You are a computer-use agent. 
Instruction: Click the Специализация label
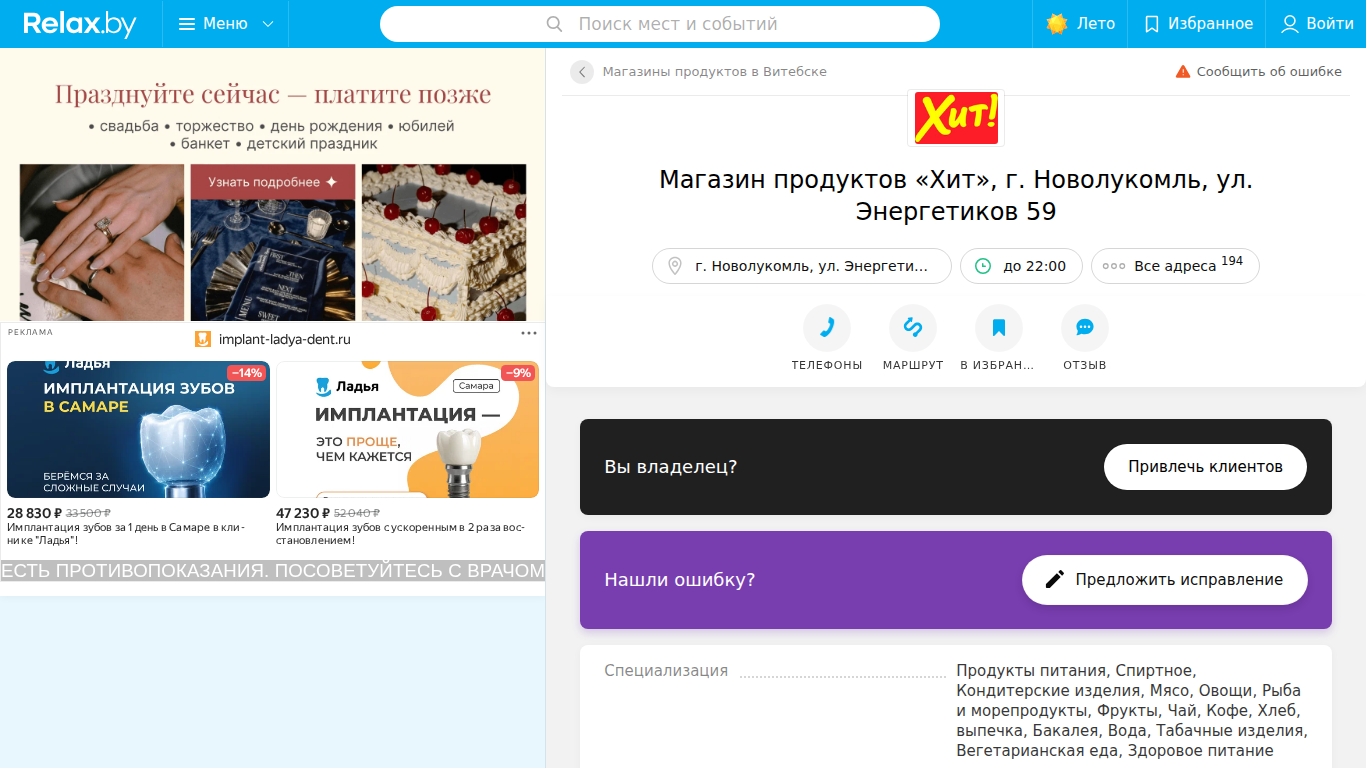[x=666, y=671]
